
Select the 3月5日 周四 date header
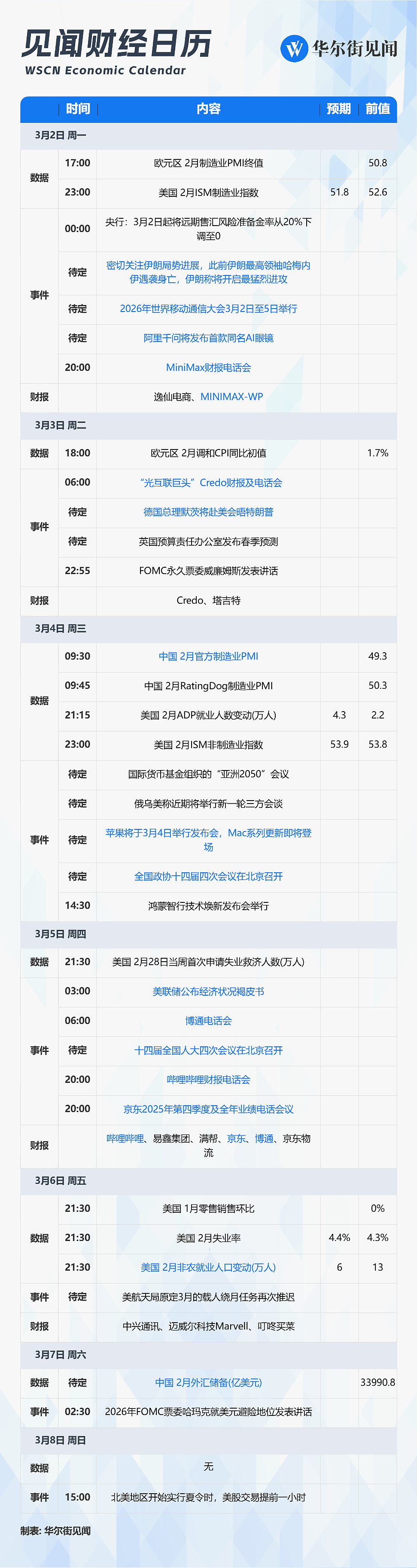pos(60,934)
